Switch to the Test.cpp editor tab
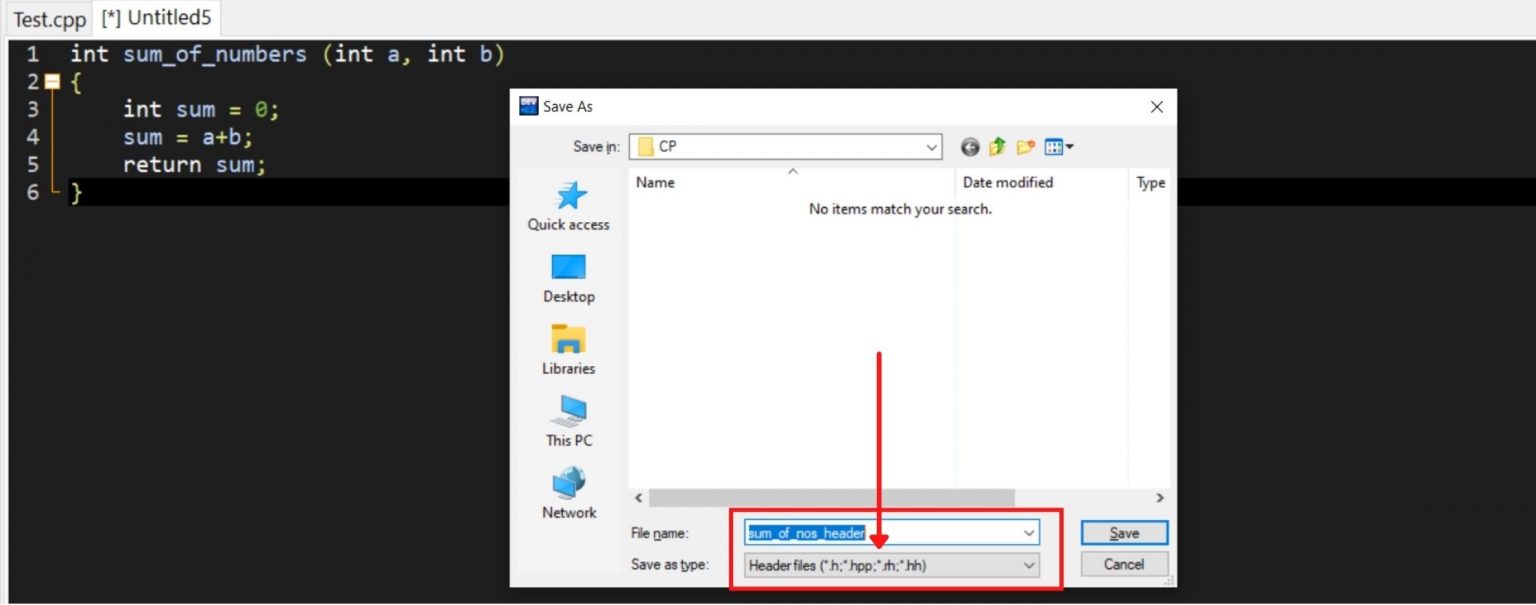Viewport: 1536px width, 605px height. [x=49, y=19]
